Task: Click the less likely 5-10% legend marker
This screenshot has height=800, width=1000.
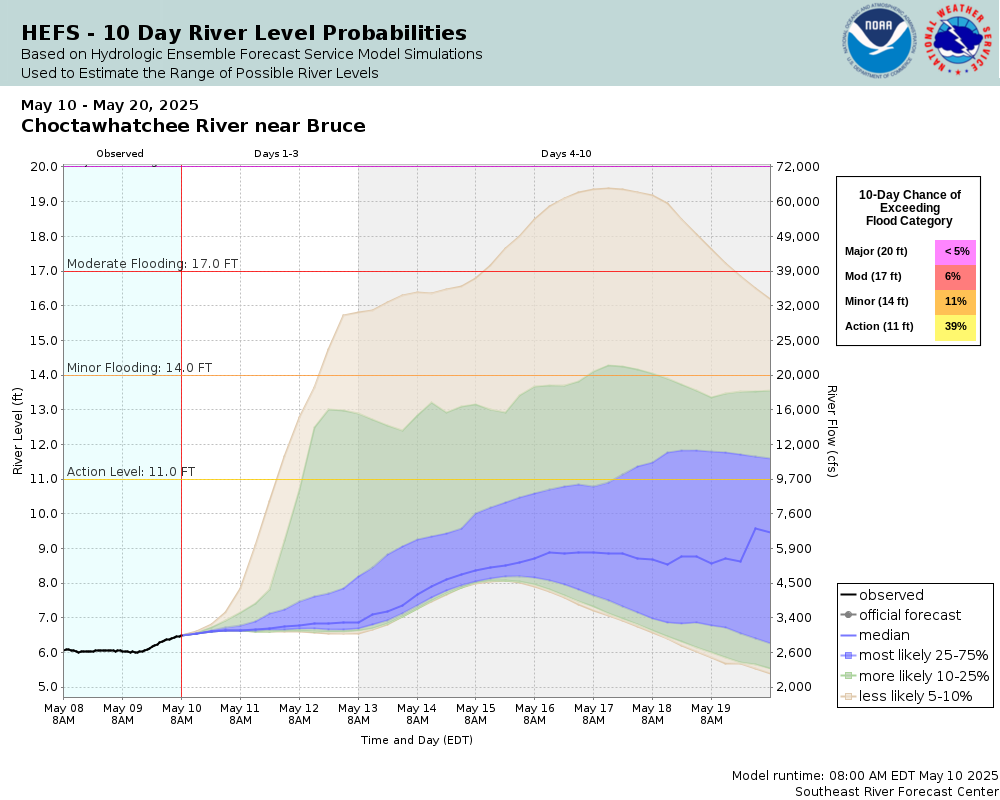Action: (x=848, y=696)
